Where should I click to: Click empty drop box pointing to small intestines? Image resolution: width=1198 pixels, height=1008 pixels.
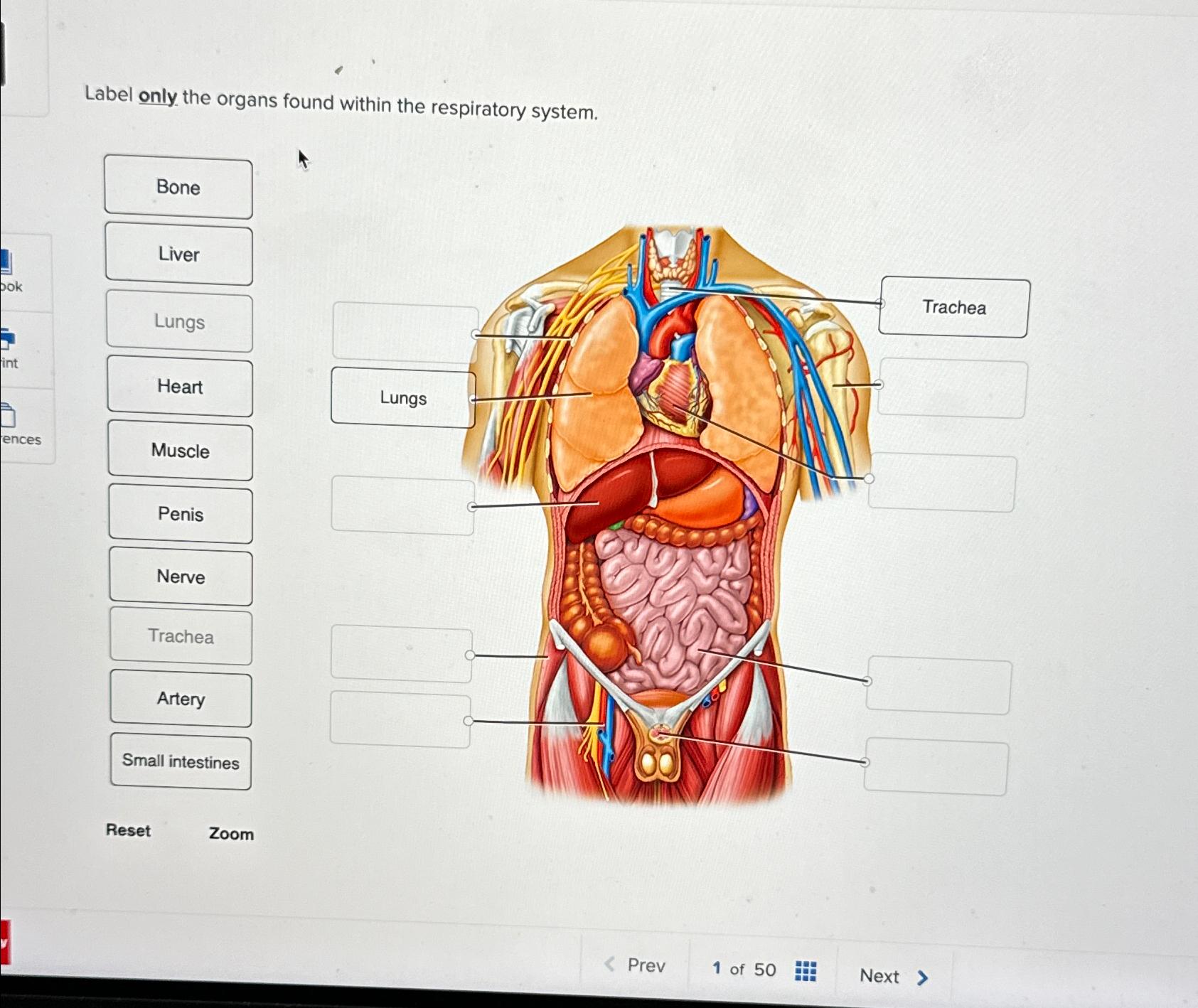pyautogui.click(x=938, y=685)
